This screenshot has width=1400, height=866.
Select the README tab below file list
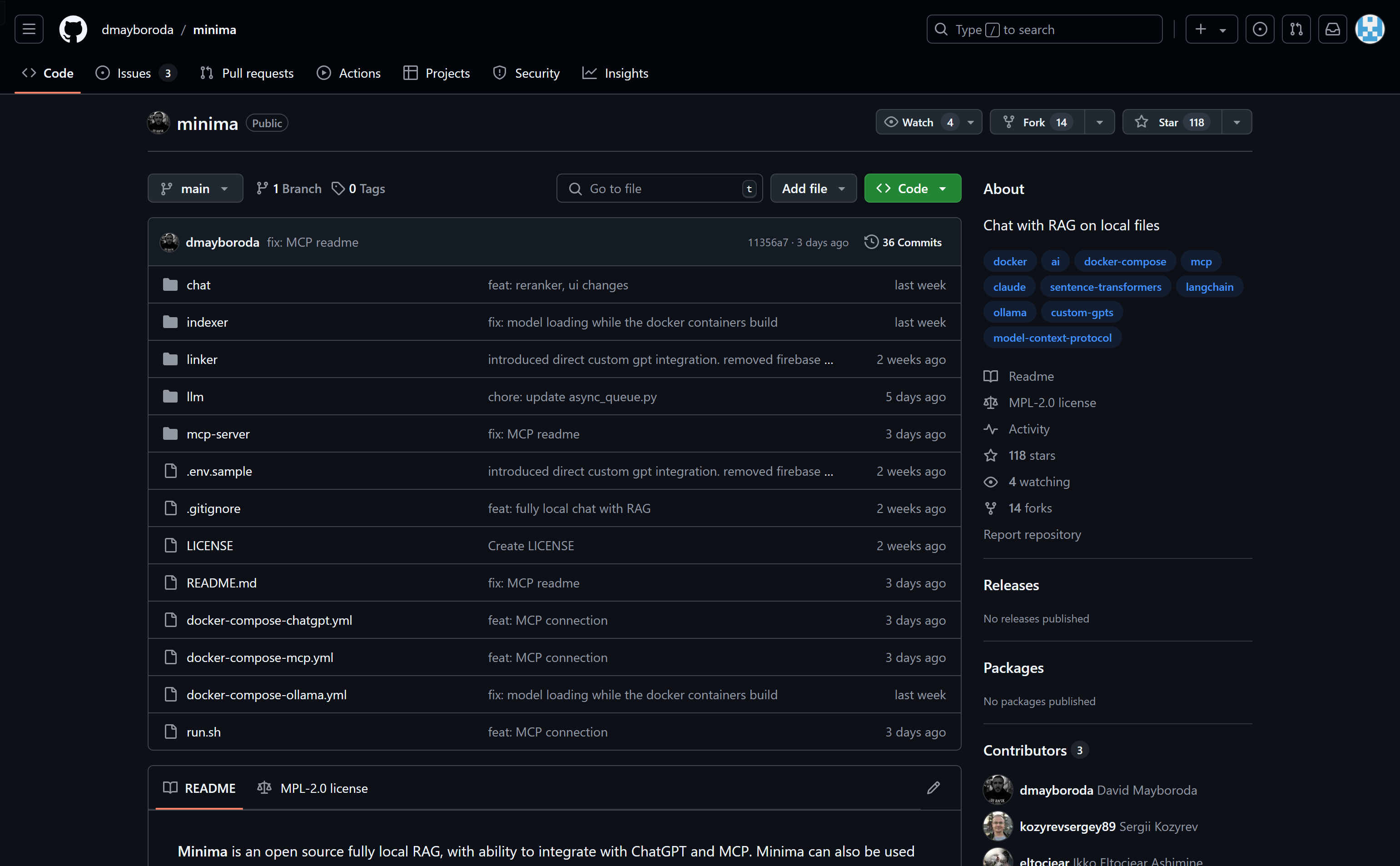[199, 788]
